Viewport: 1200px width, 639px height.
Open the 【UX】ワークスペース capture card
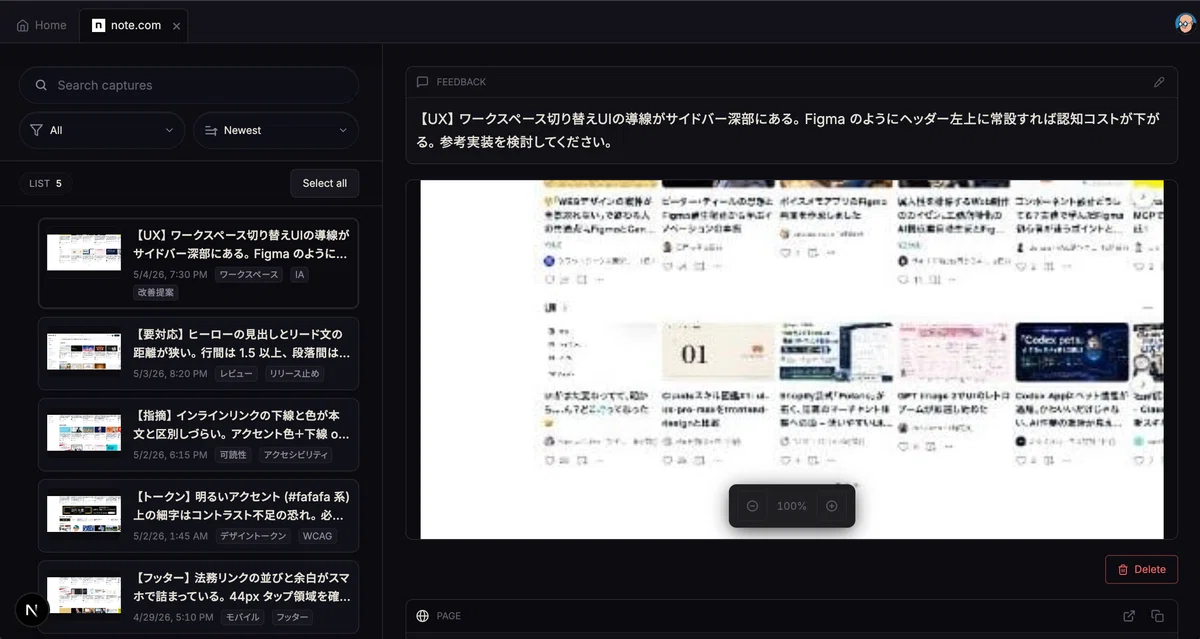198,263
